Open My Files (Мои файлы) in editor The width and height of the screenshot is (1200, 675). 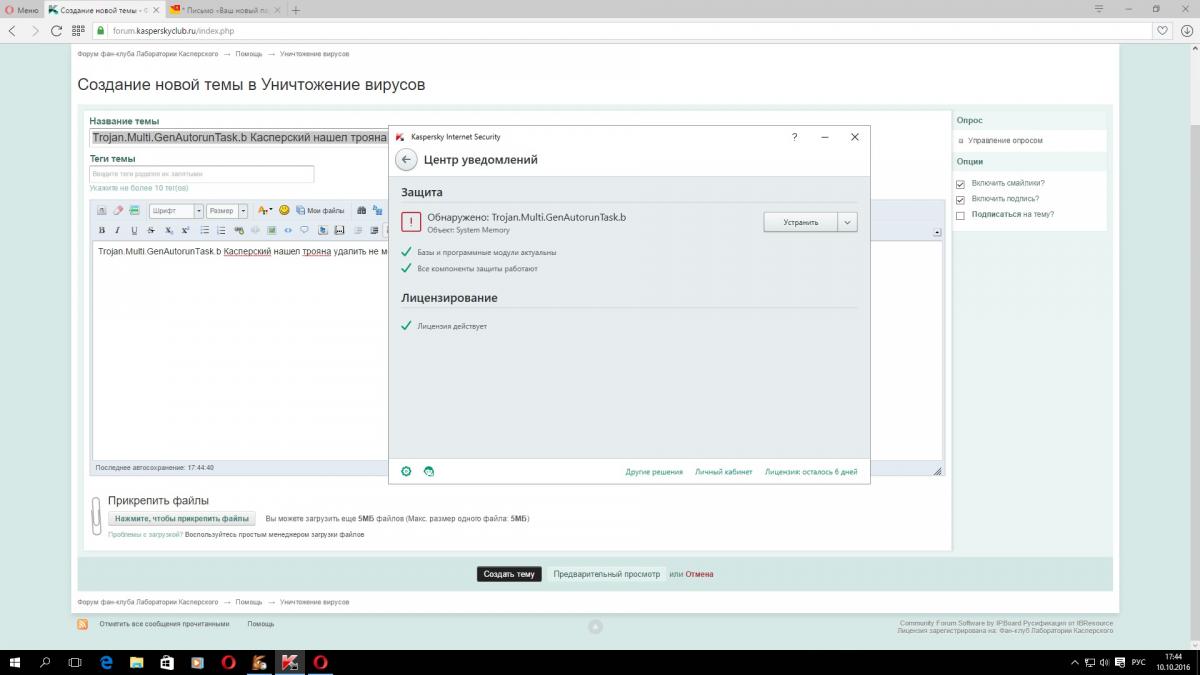click(321, 210)
